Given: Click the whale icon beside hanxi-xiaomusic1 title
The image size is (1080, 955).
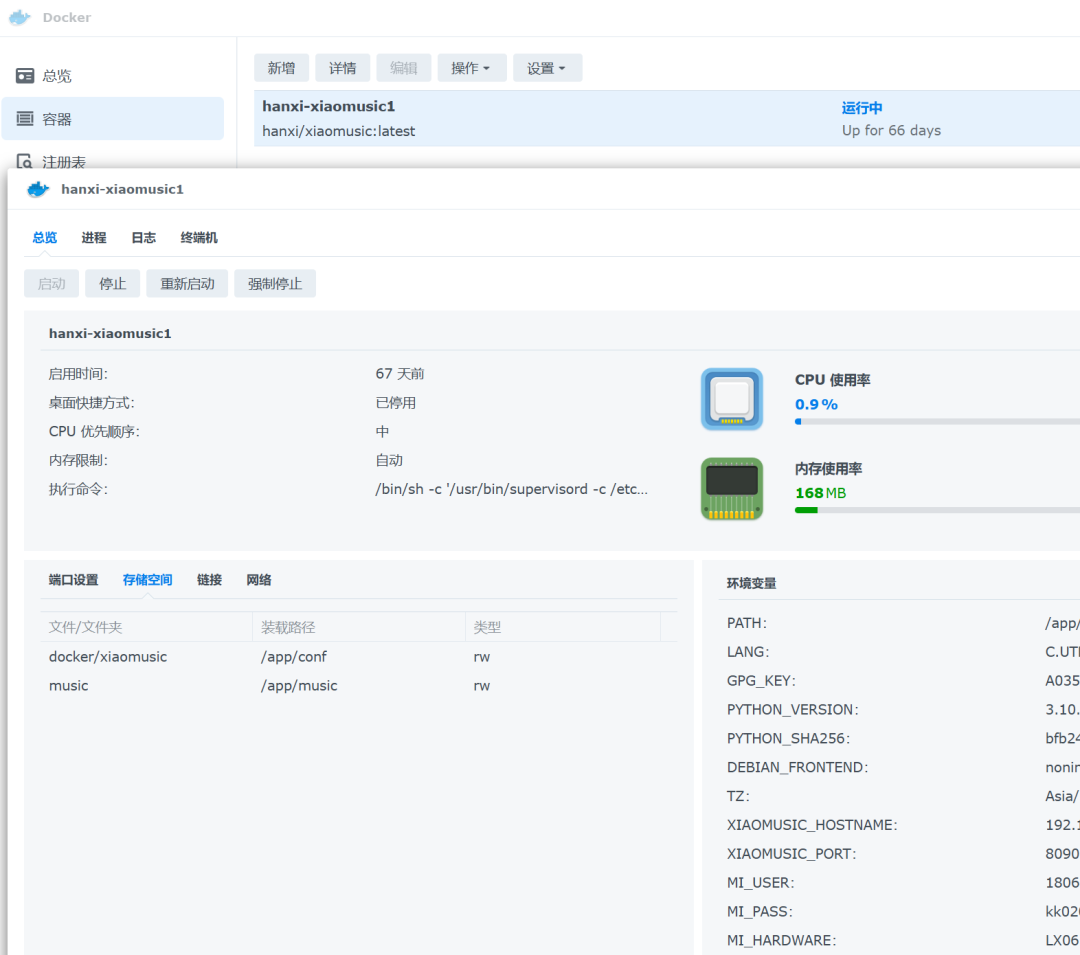Looking at the screenshot, I should tap(38, 189).
